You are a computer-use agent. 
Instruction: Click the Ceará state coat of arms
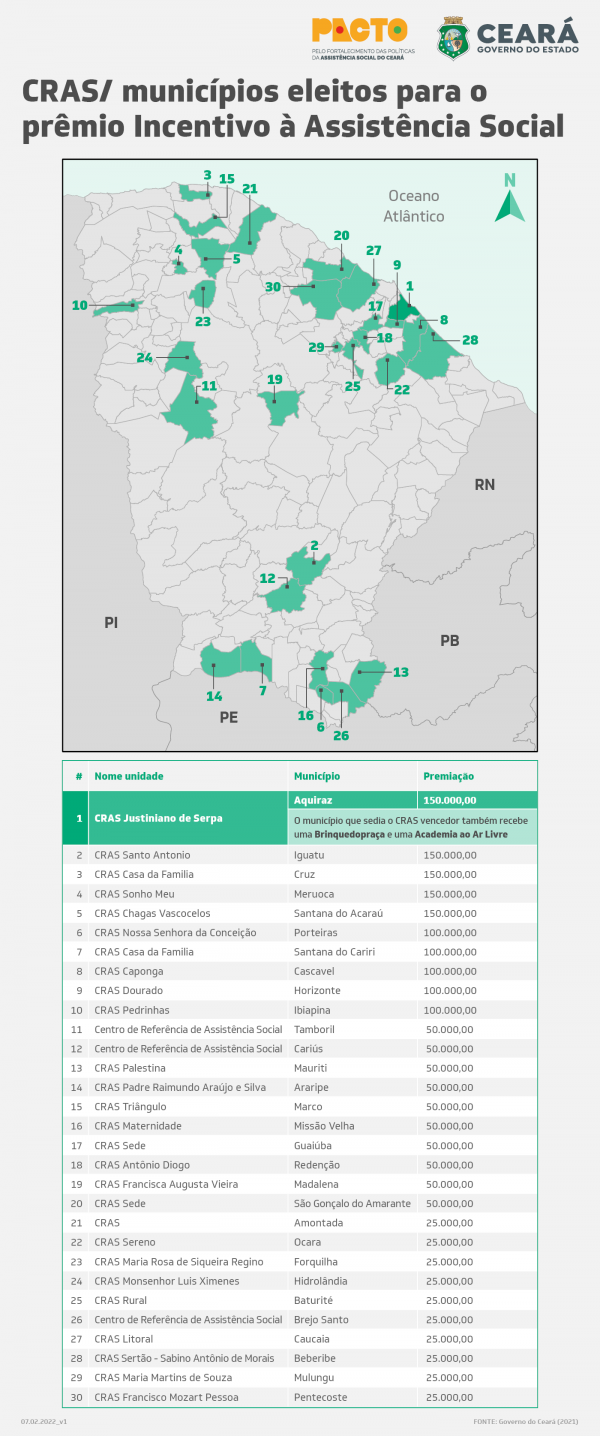(453, 38)
